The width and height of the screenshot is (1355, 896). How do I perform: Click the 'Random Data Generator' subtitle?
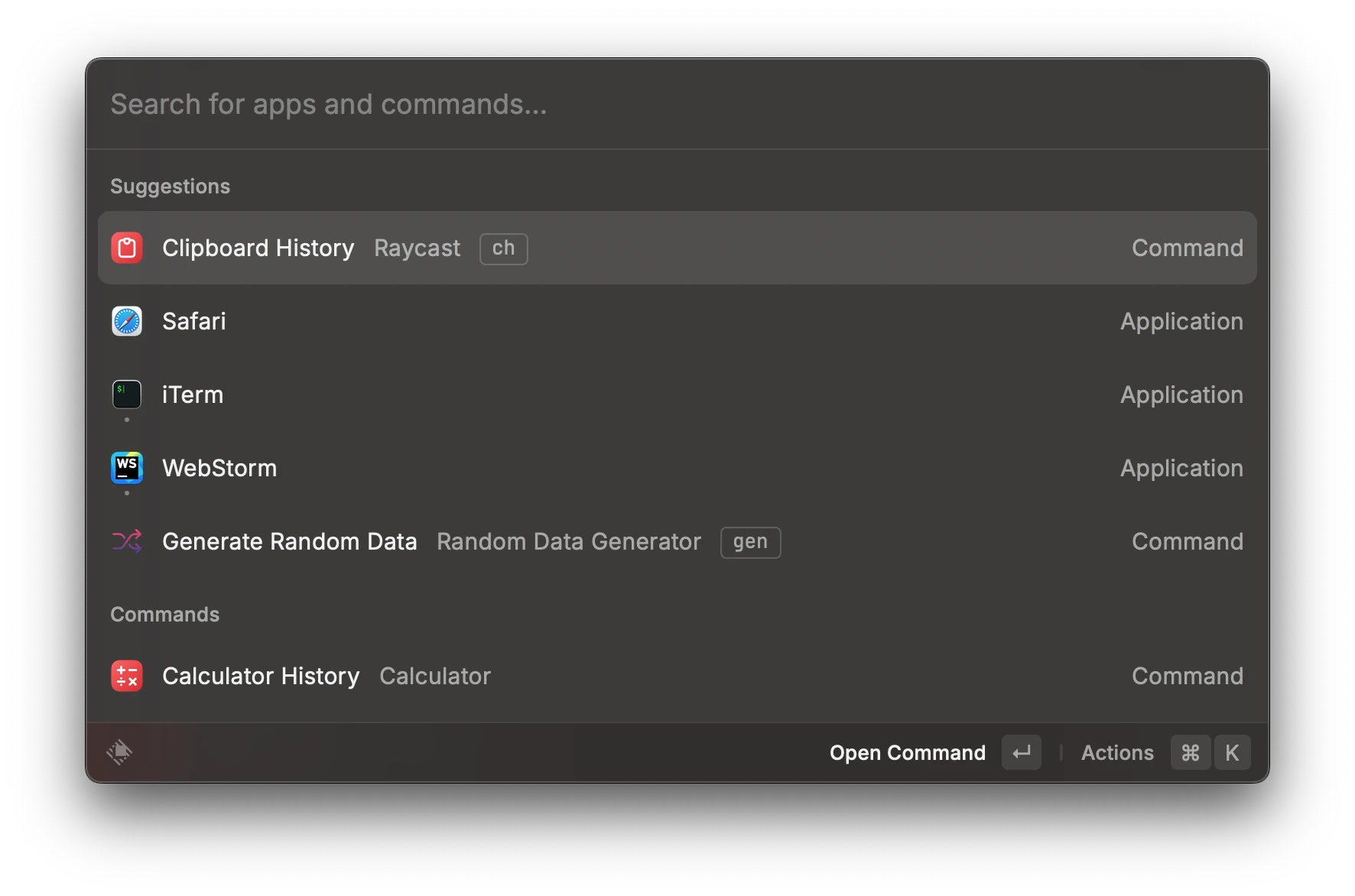click(x=569, y=541)
